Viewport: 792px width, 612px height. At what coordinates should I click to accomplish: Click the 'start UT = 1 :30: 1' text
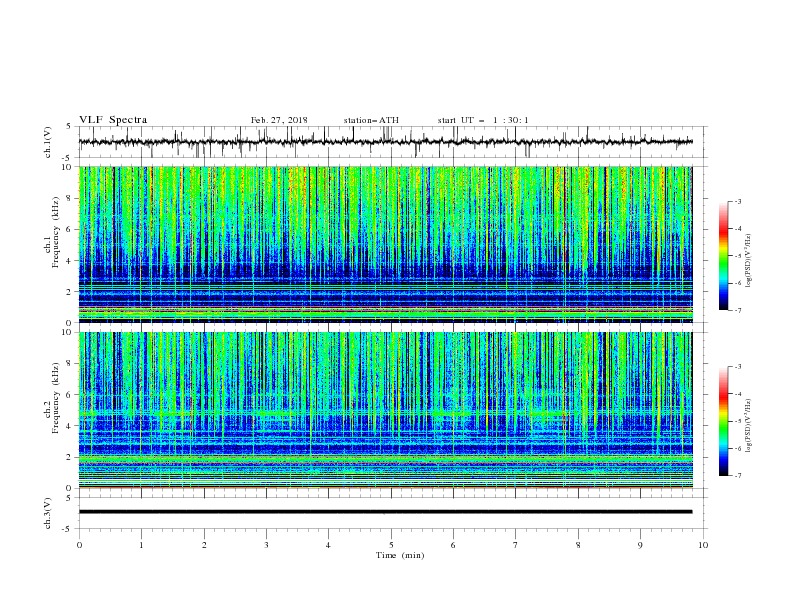483,120
